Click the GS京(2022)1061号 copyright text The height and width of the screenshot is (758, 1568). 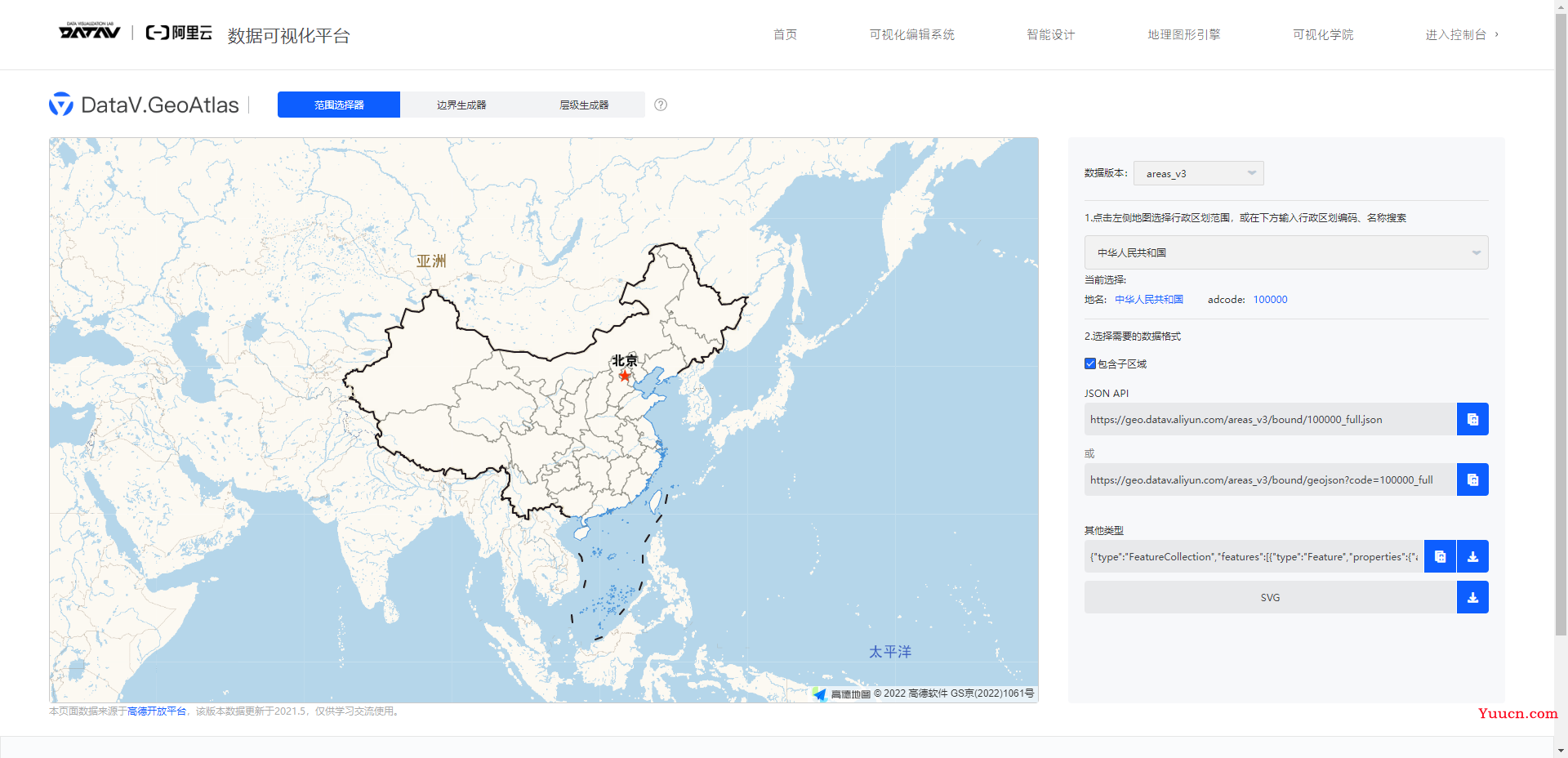(x=992, y=693)
